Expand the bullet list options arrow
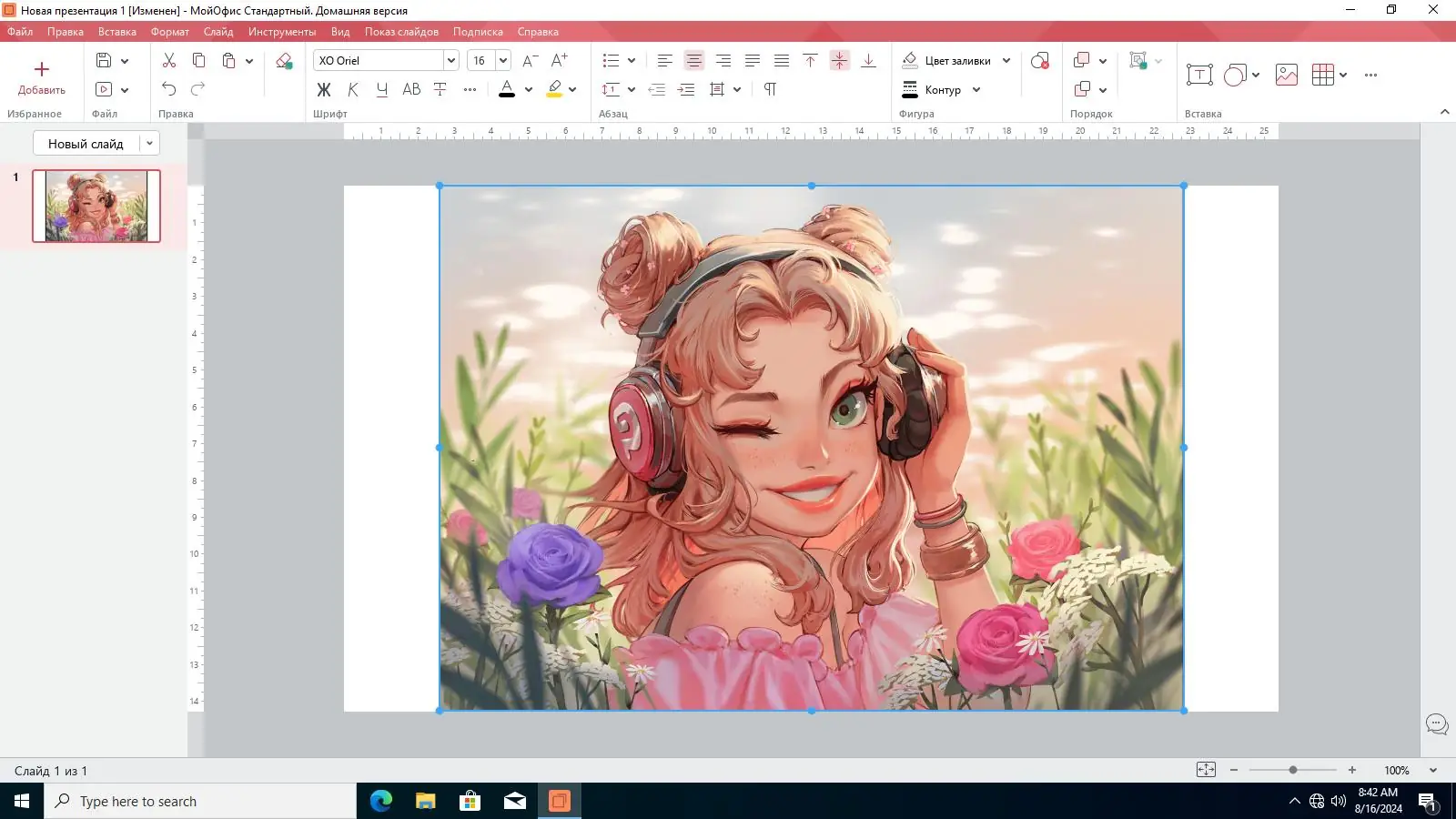 coord(632,61)
